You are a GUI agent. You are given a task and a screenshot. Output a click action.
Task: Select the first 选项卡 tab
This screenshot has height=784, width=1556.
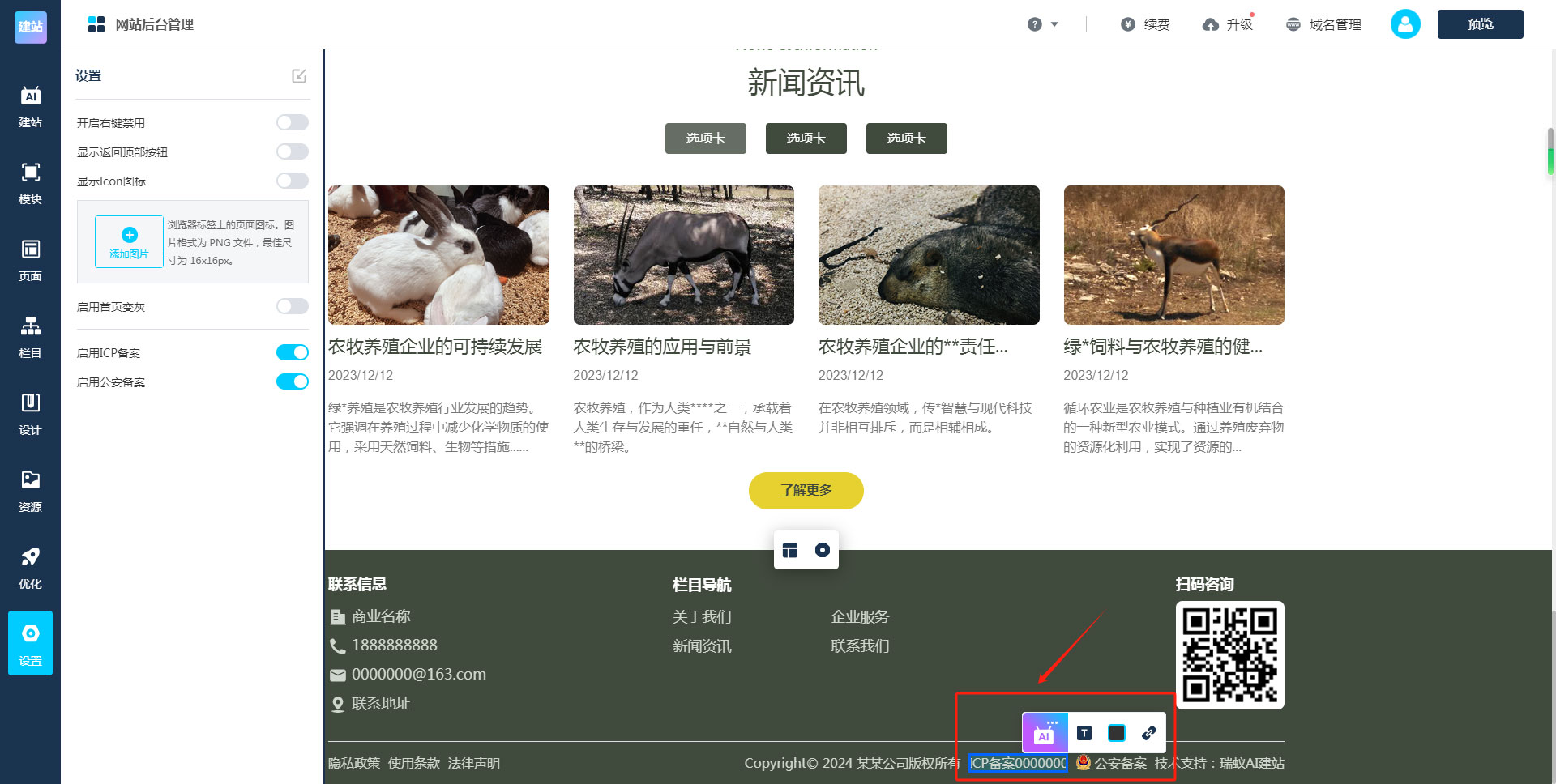tap(706, 138)
